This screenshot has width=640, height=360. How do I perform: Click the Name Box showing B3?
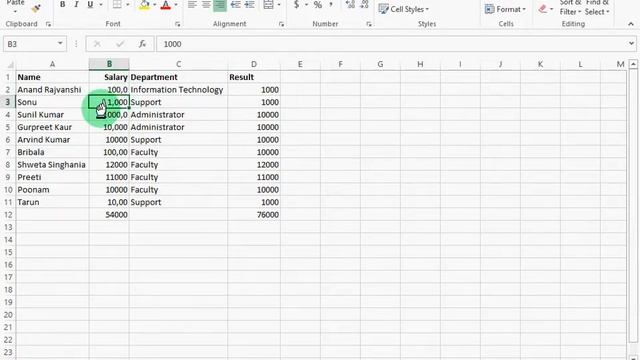click(29, 44)
